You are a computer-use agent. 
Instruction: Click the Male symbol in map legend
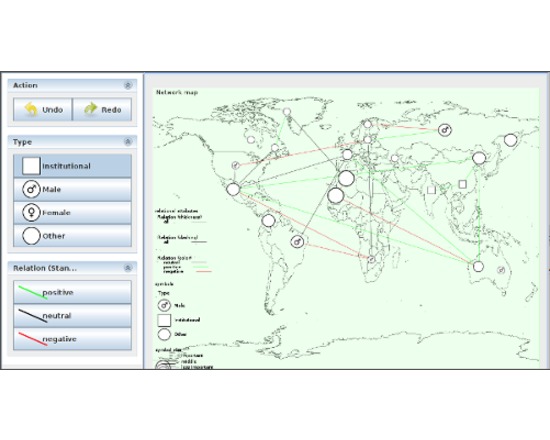tap(164, 305)
